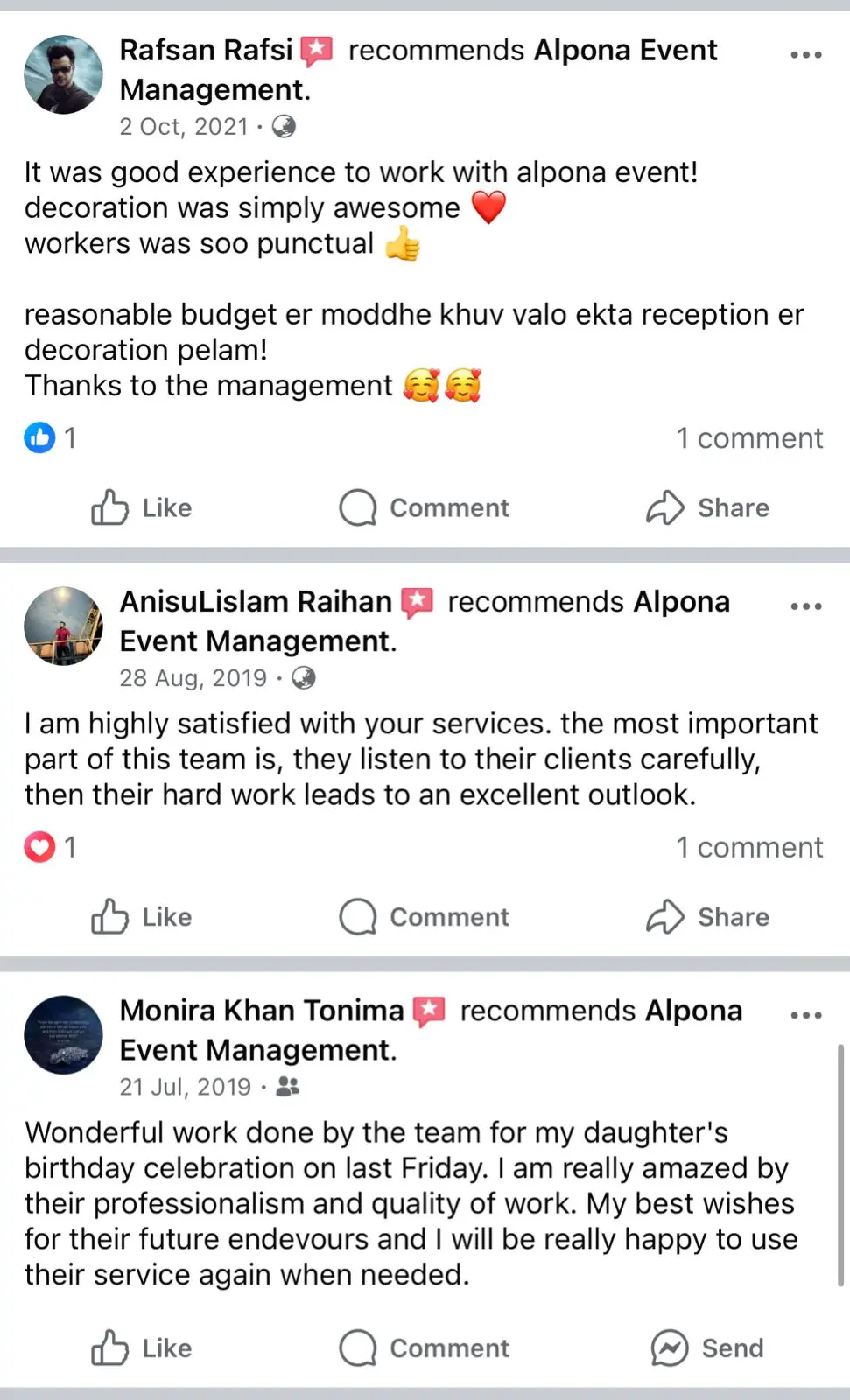Click the friends audience icon beside 21 Jul, 2019
Image resolution: width=850 pixels, height=1400 pixels.
288,1087
